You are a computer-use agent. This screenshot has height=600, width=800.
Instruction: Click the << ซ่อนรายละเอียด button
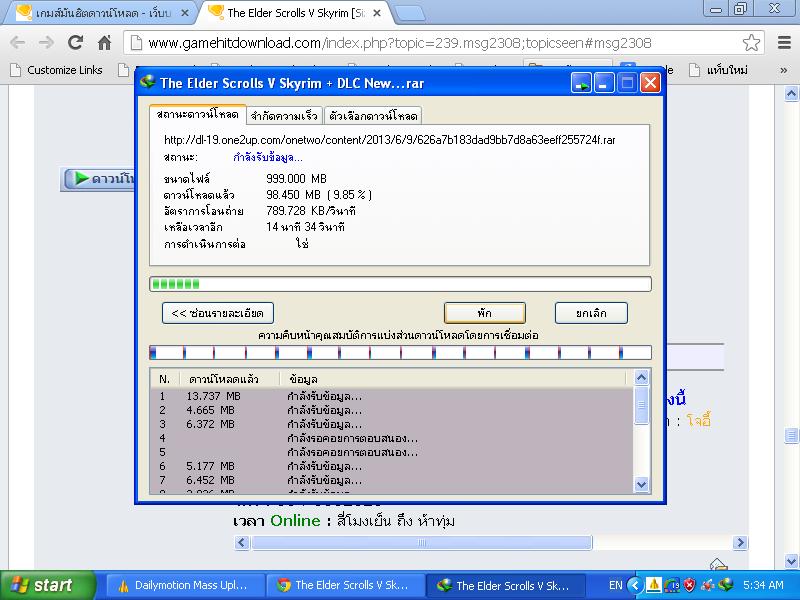coord(218,313)
